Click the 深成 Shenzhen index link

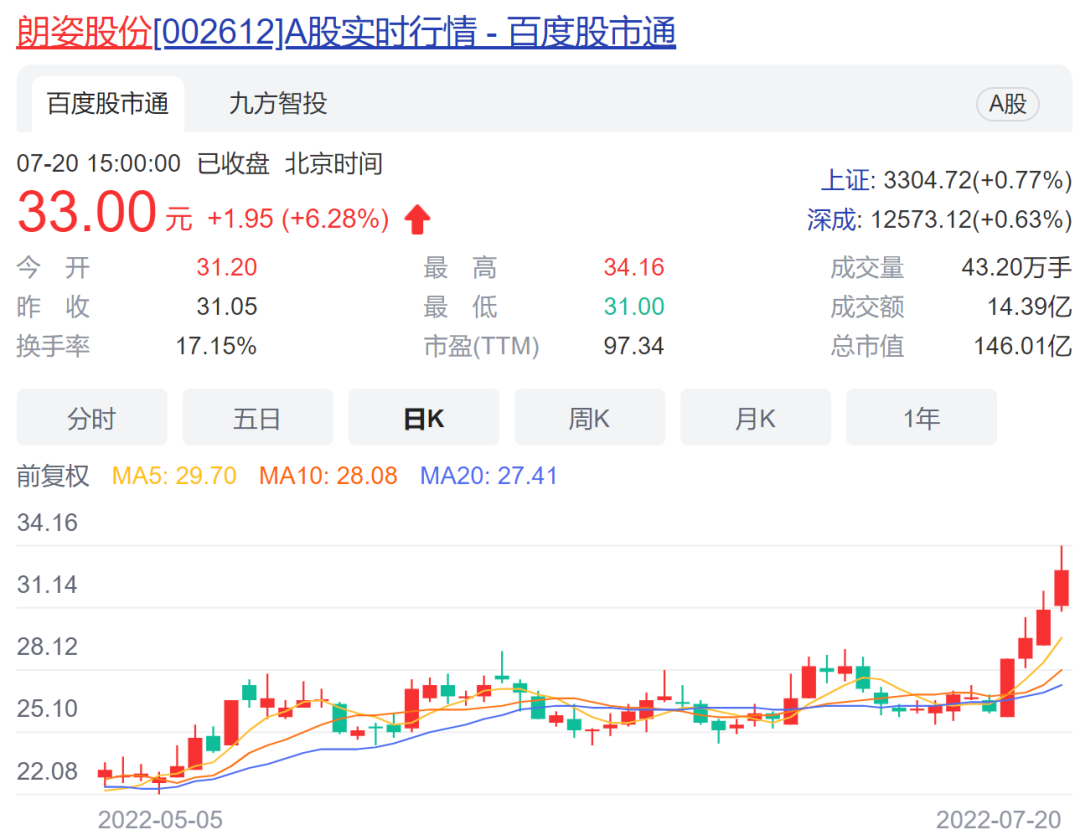point(833,214)
